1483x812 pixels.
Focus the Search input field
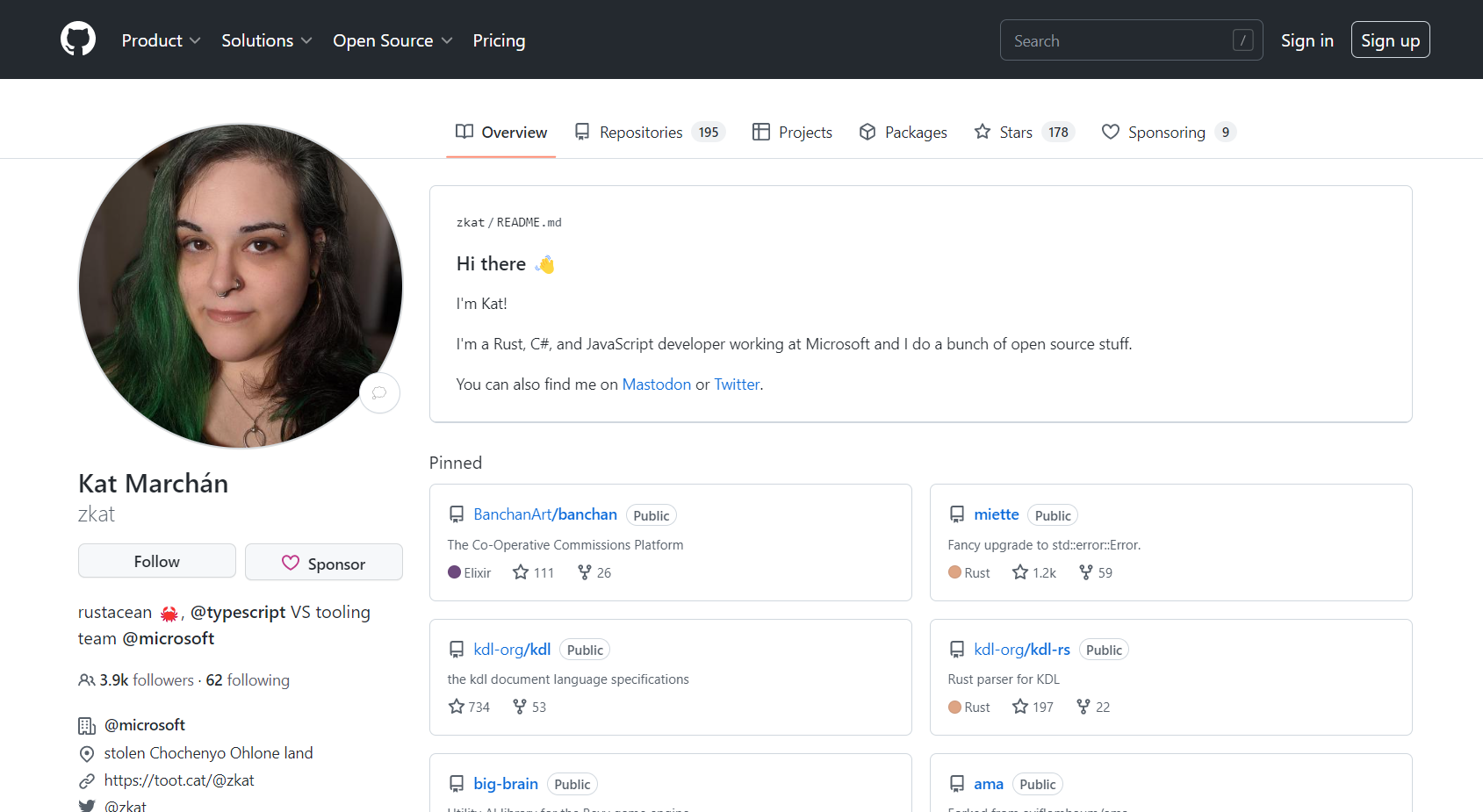pos(1131,40)
